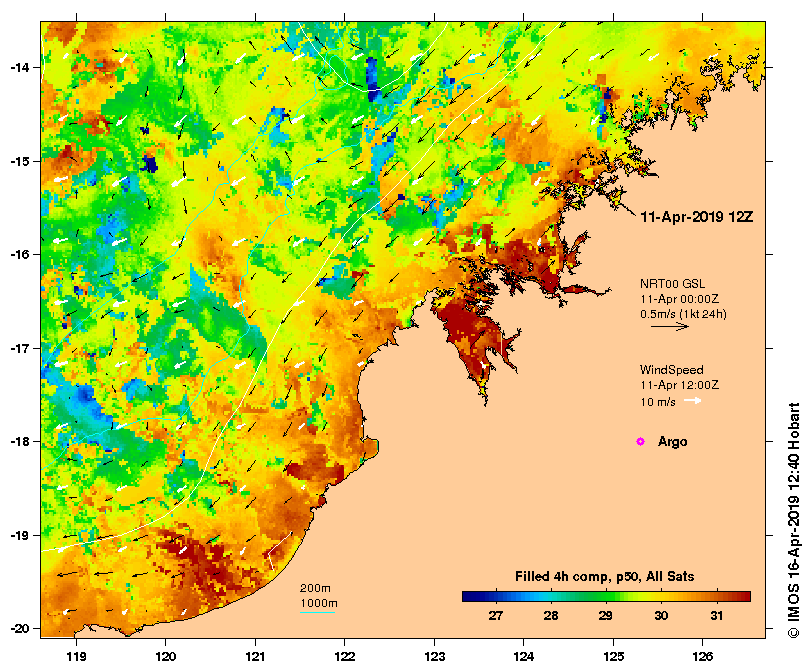Click the latitude label -18

tap(20, 442)
